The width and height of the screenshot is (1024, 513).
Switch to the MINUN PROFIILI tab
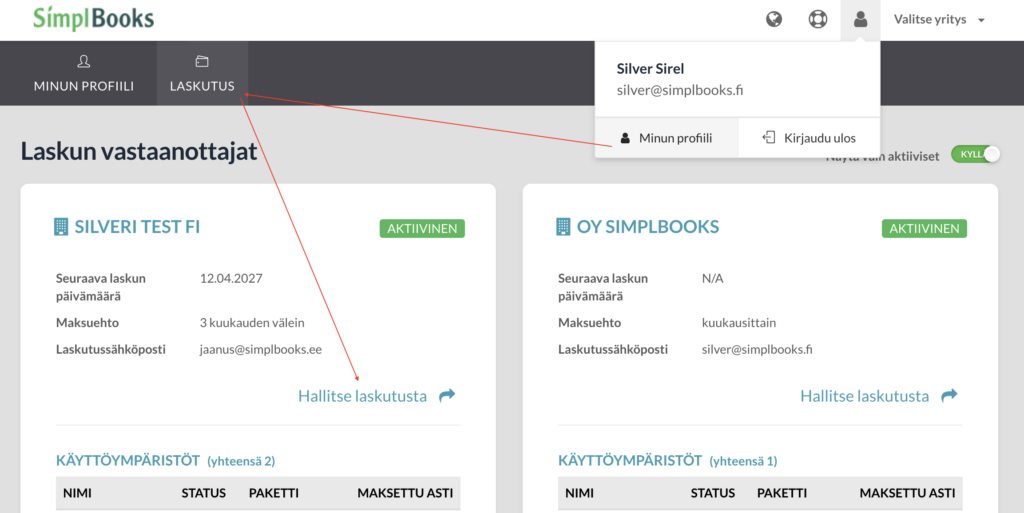pos(84,73)
